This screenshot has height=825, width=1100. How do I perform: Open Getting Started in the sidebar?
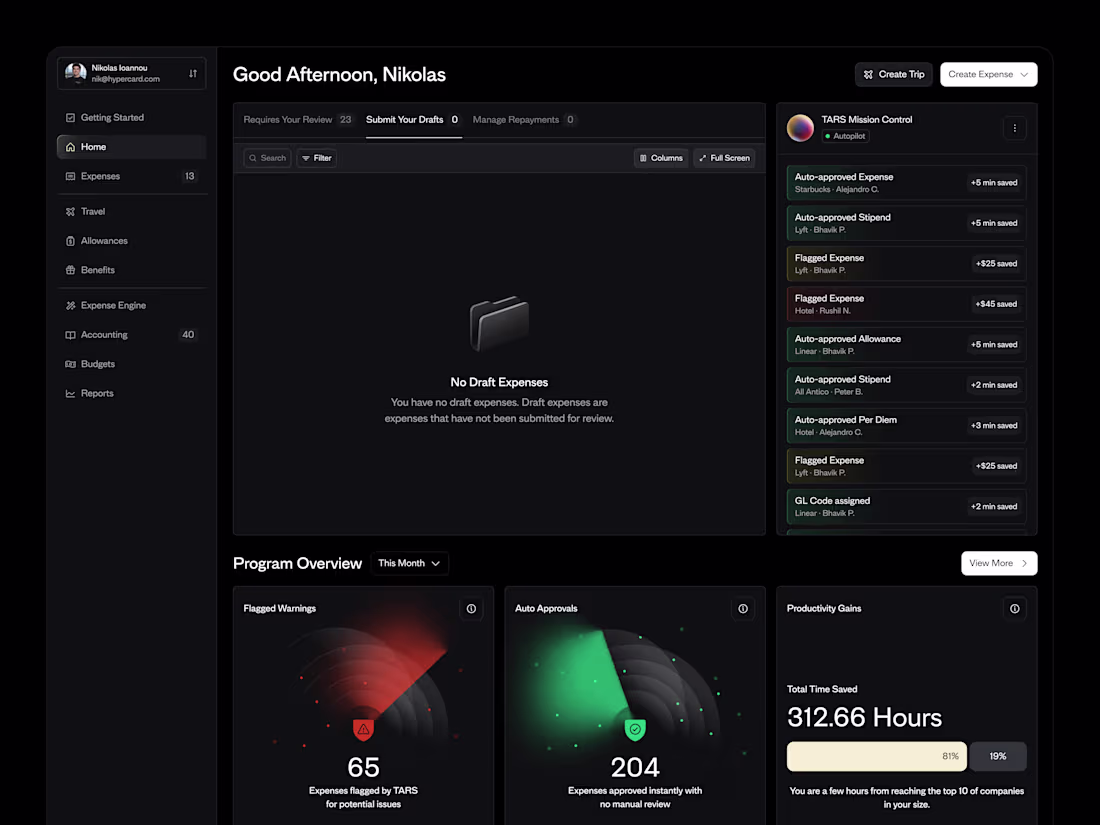[131, 118]
